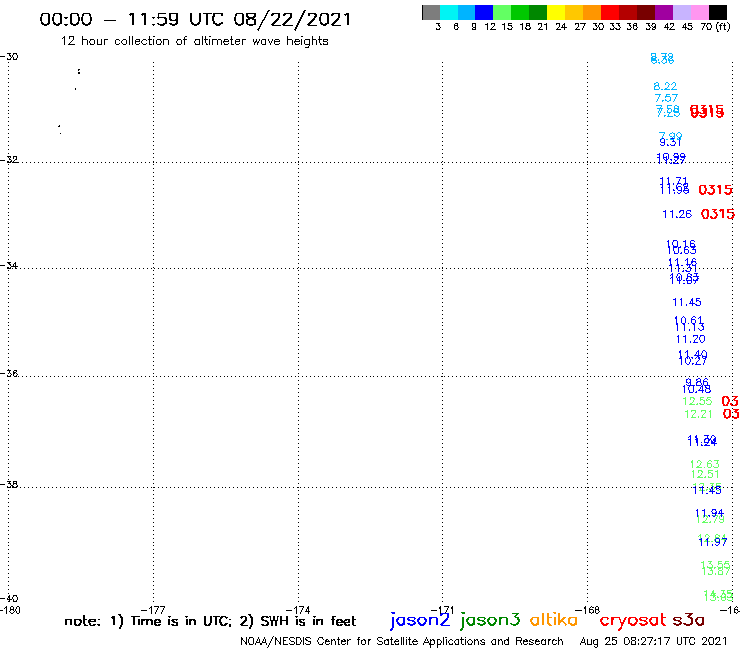Click the gray 3 ft legend swatch

coord(431,12)
